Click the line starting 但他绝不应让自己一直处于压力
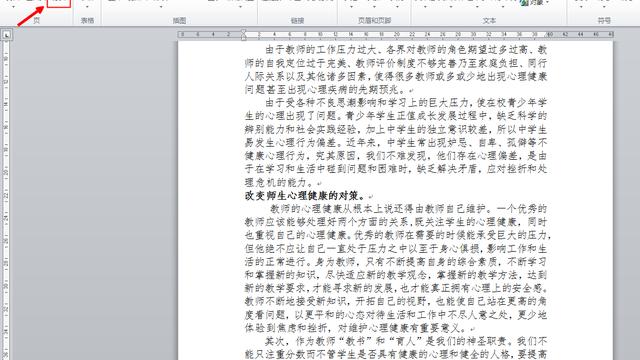The width and height of the screenshot is (640, 360). [396, 249]
